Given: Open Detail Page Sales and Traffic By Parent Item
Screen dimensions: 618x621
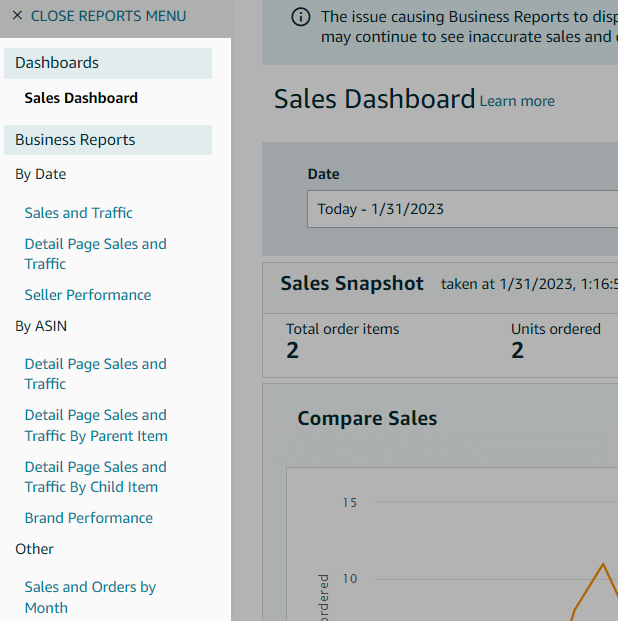Looking at the screenshot, I should click(x=96, y=425).
